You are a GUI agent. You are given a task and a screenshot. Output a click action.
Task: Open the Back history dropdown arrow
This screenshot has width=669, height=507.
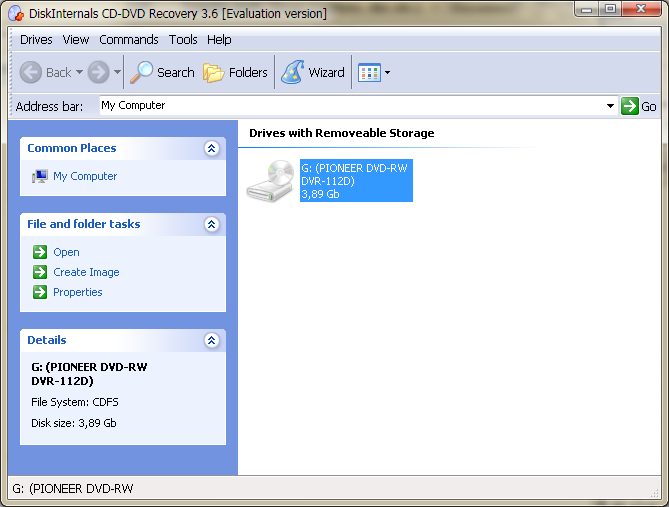79,72
